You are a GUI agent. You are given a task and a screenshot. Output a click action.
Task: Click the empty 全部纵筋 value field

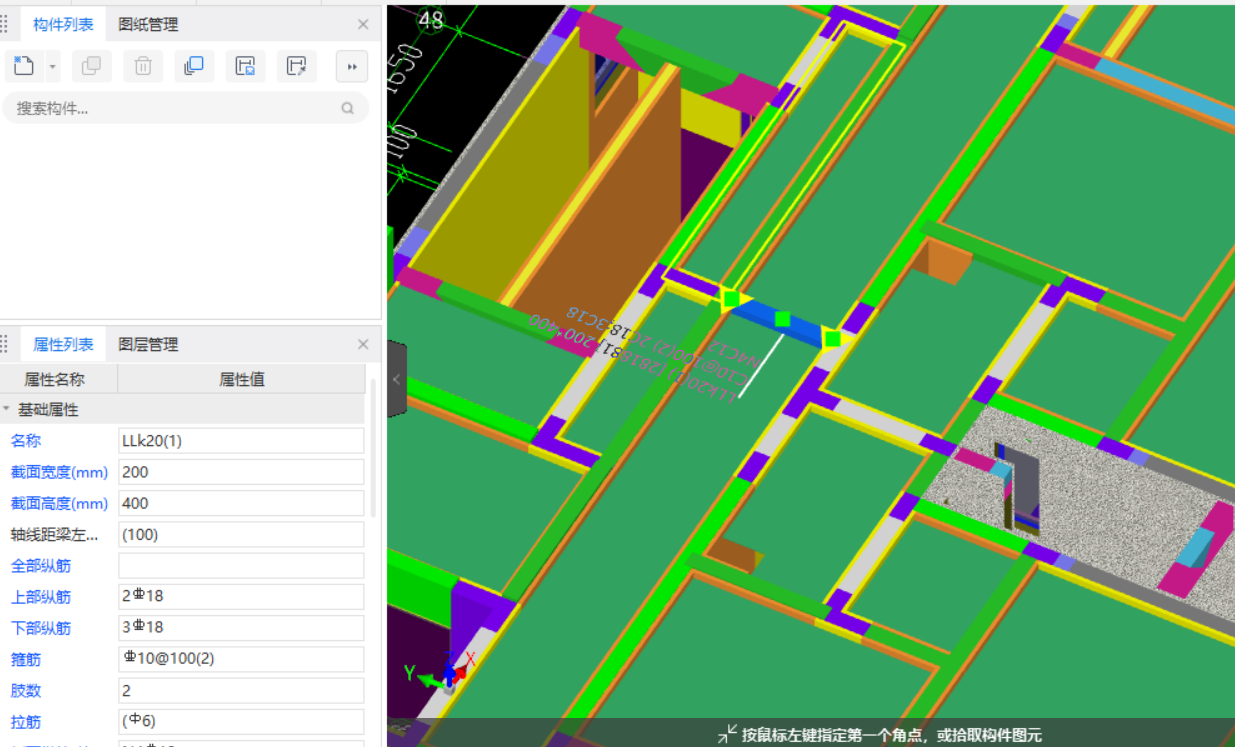coord(241,566)
